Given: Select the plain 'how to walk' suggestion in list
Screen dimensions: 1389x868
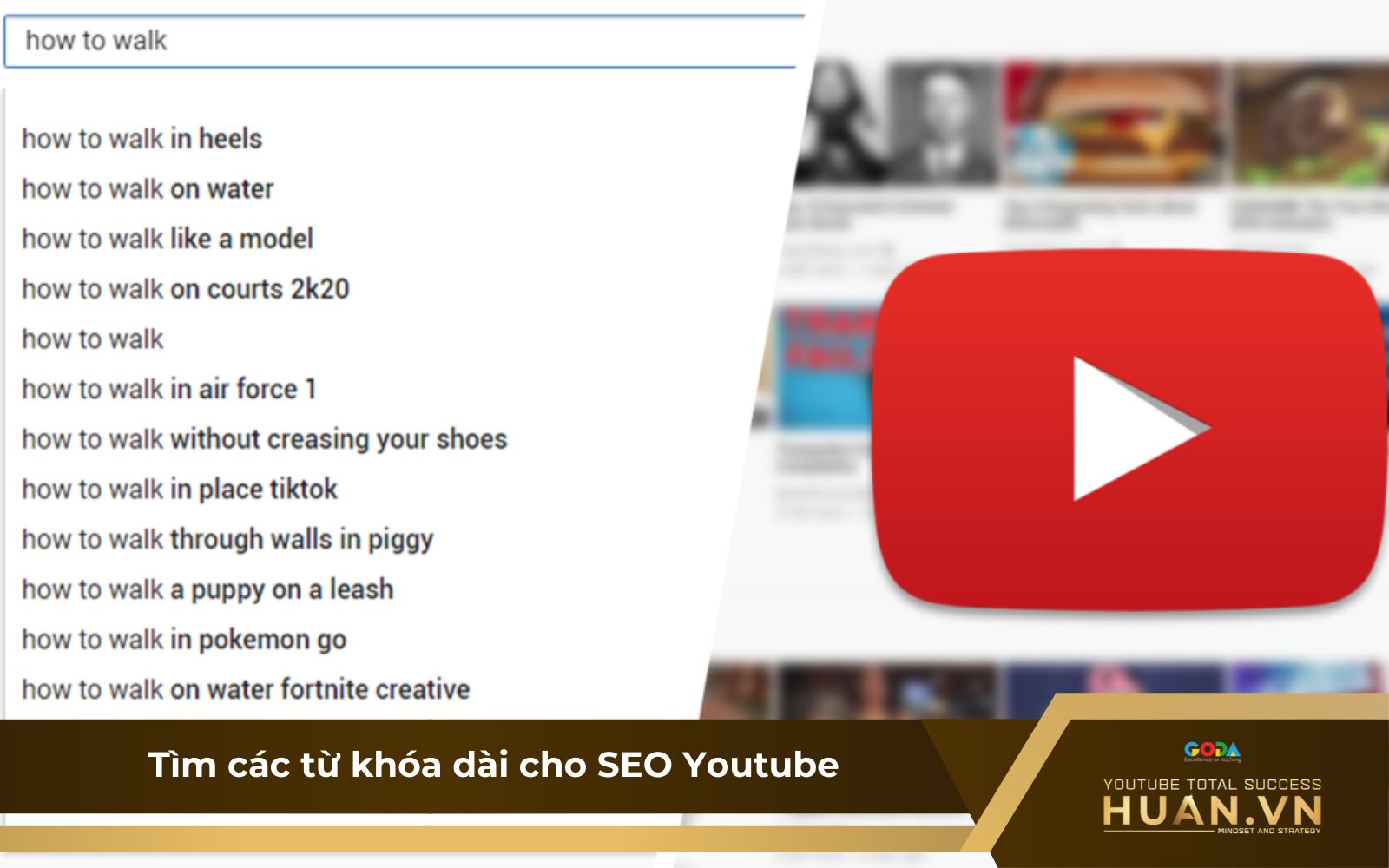Looking at the screenshot, I should [93, 339].
